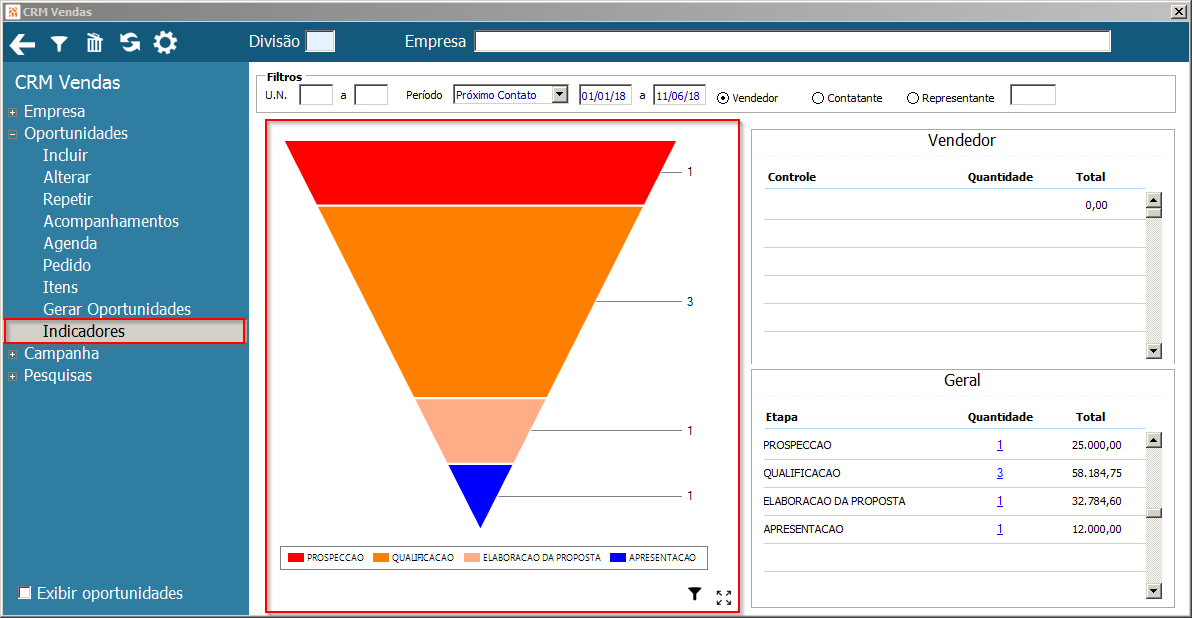Select the Representante radio button
Screen dimensions: 1192x618
(x=913, y=98)
